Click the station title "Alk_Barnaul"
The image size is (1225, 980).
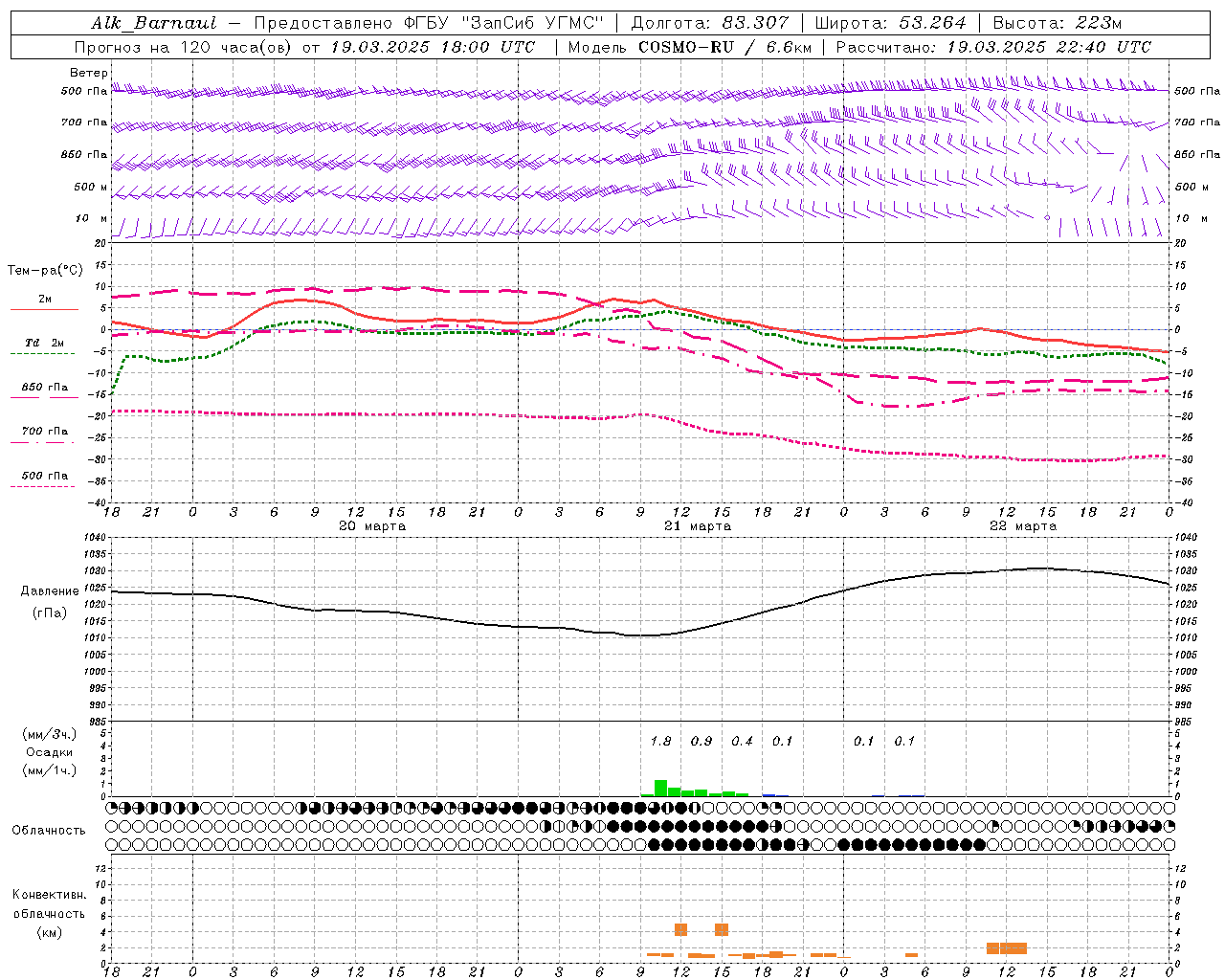(x=154, y=23)
